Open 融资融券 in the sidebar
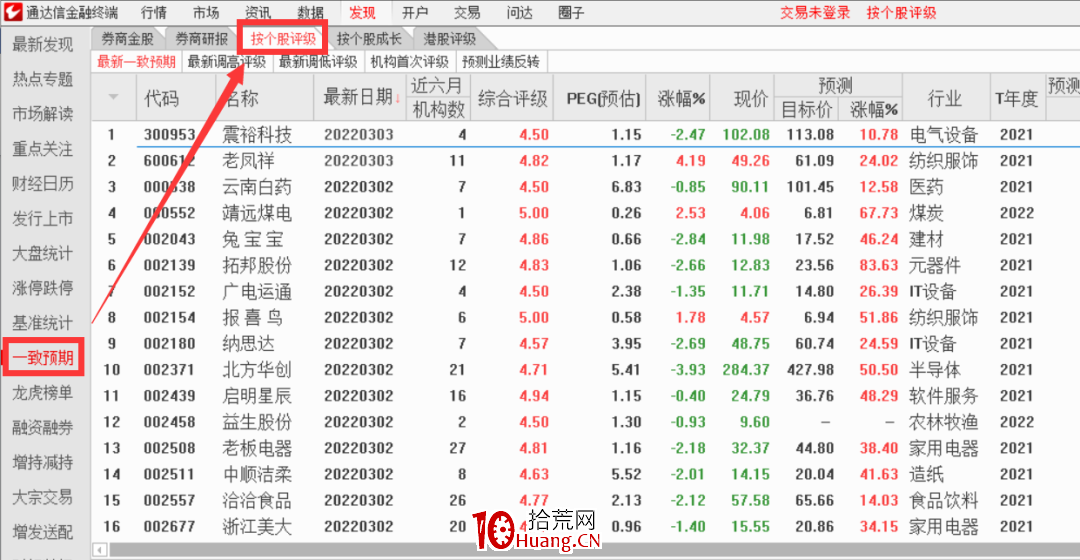 click(43, 428)
